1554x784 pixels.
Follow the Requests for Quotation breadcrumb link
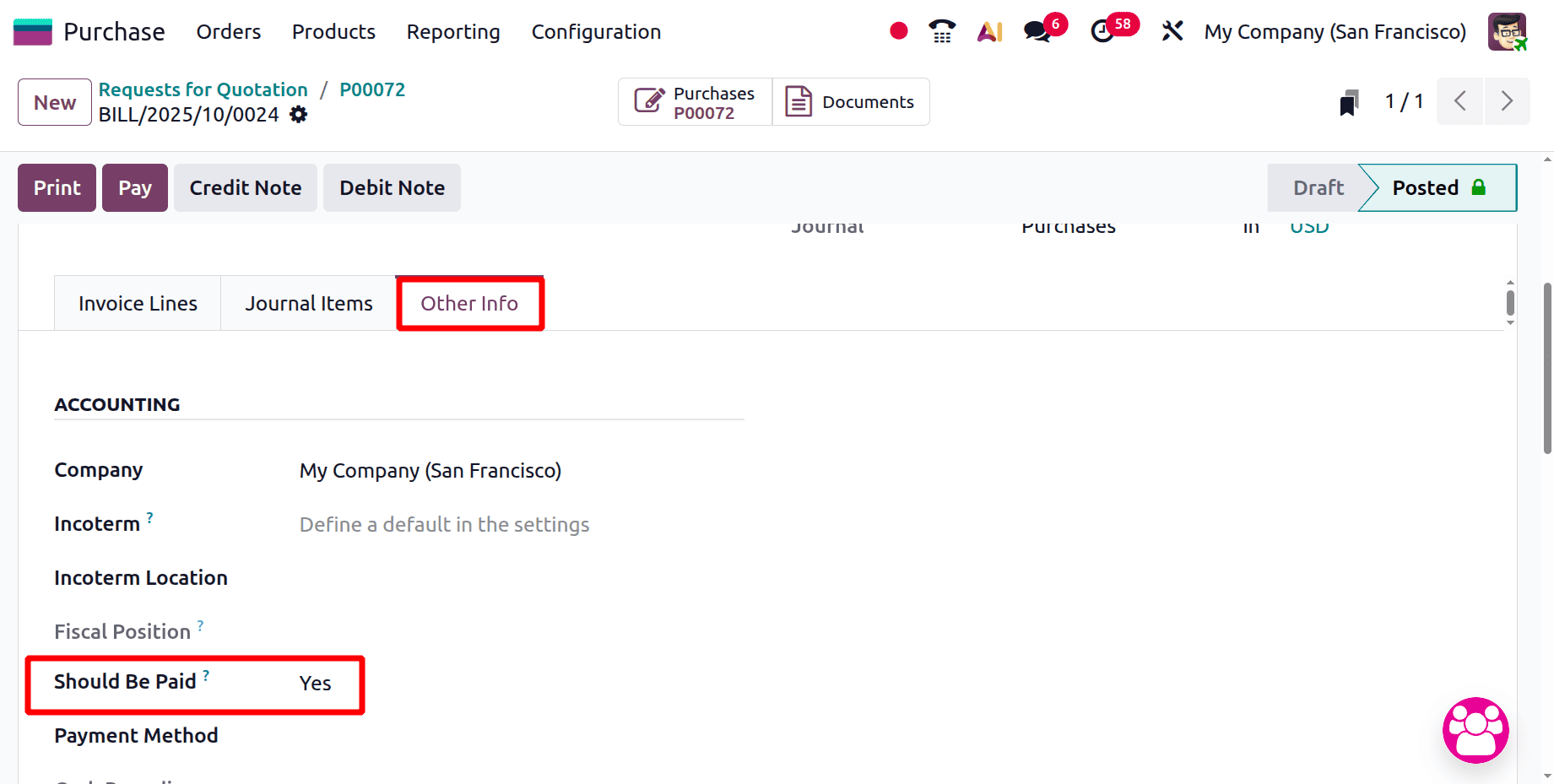pos(203,89)
